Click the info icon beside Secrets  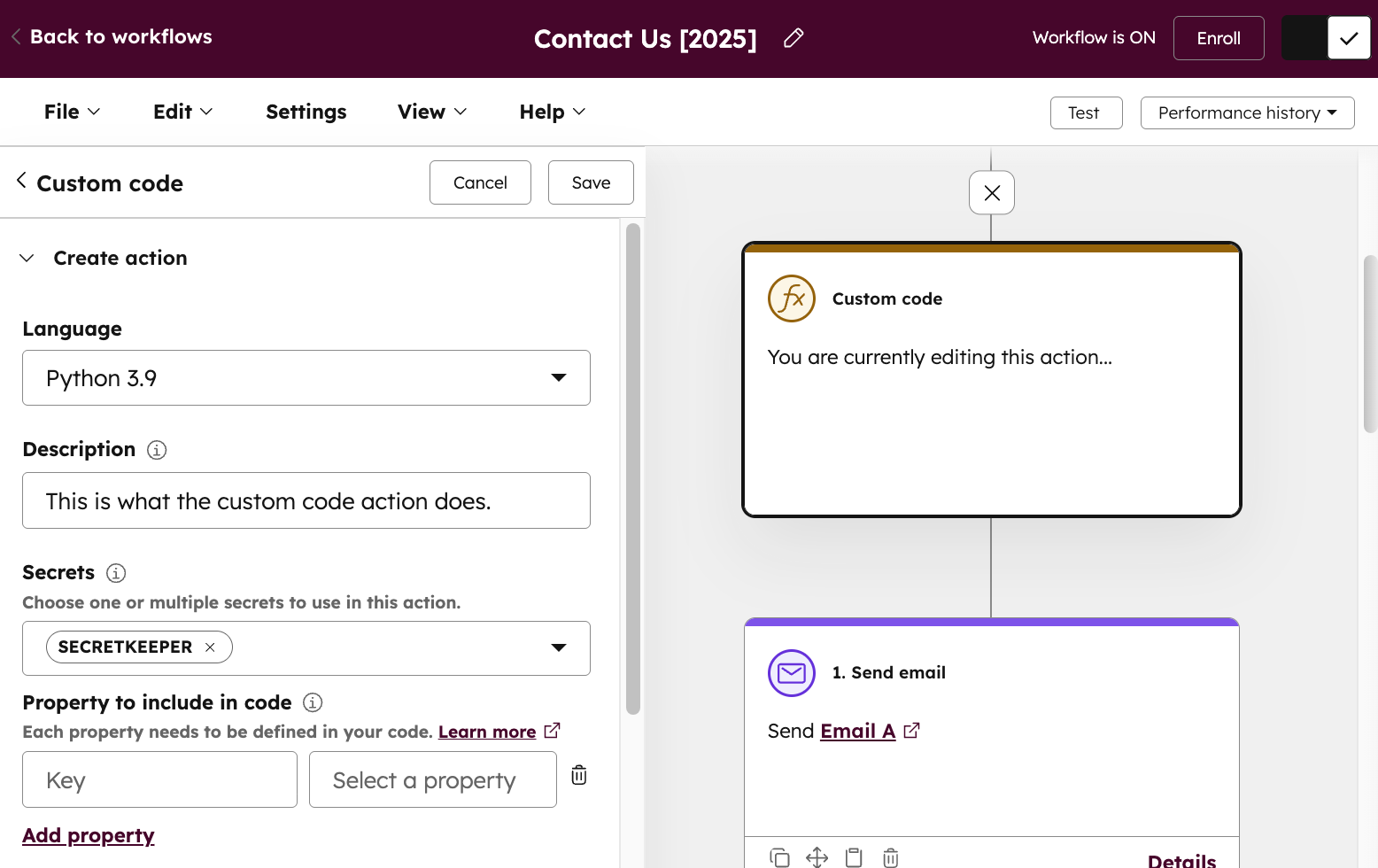click(x=116, y=573)
